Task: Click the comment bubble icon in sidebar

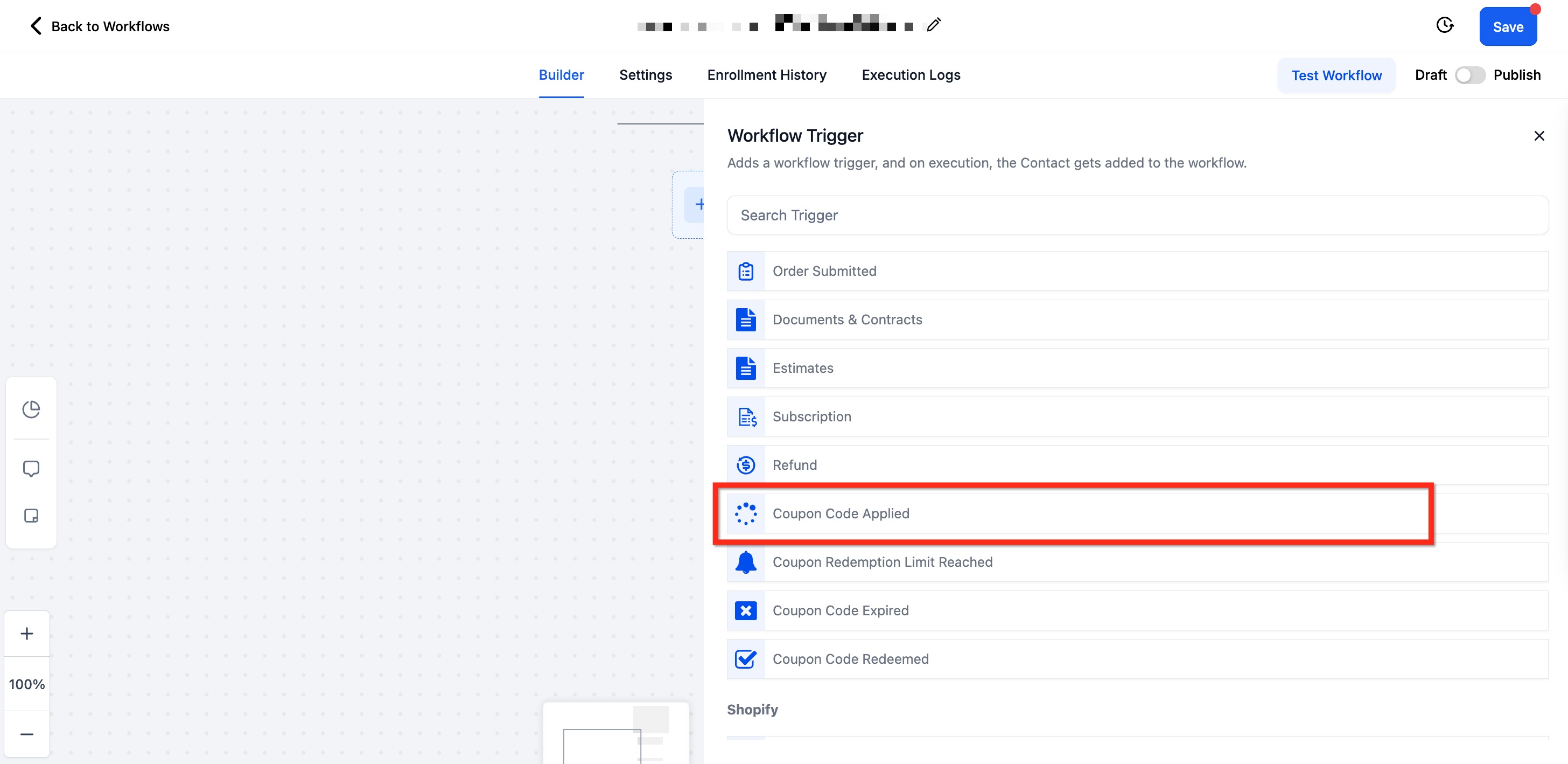Action: coord(31,469)
